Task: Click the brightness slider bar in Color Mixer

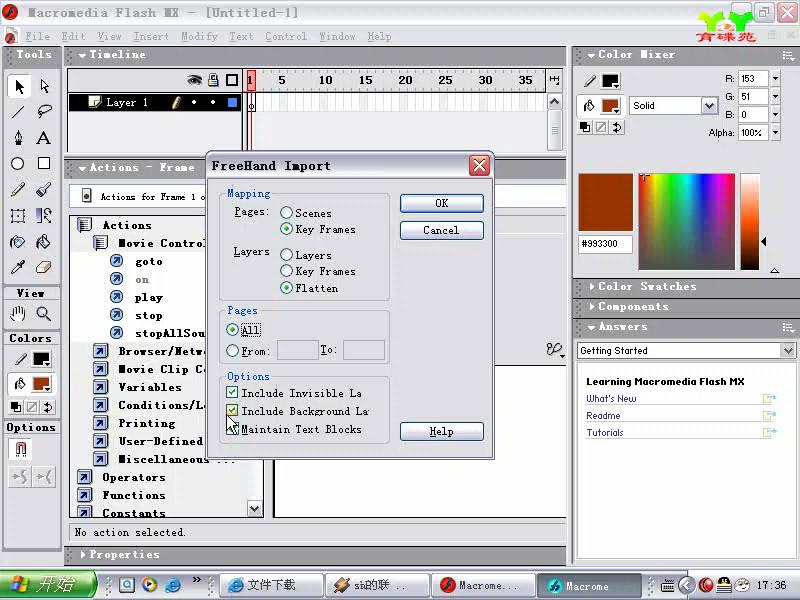Action: coord(749,221)
